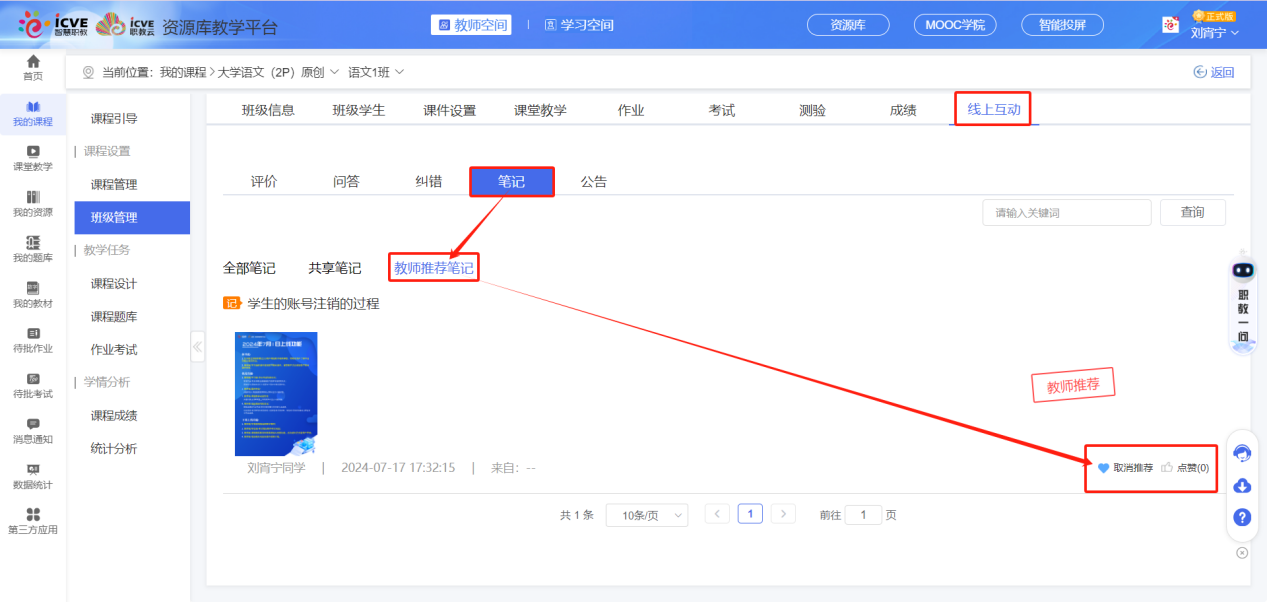Viewport: 1267px width, 602px height.
Task: Open 待批作业 in the sidebar
Action: click(32, 340)
